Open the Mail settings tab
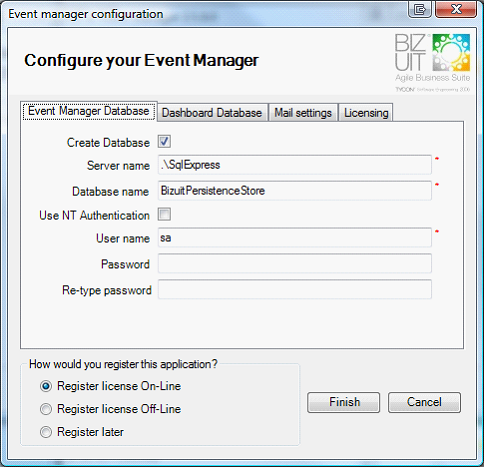Screen dimensions: 485x468 (303, 113)
